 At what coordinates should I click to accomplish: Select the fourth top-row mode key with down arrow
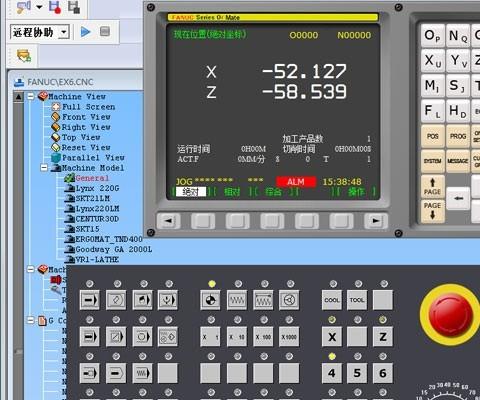tap(168, 300)
